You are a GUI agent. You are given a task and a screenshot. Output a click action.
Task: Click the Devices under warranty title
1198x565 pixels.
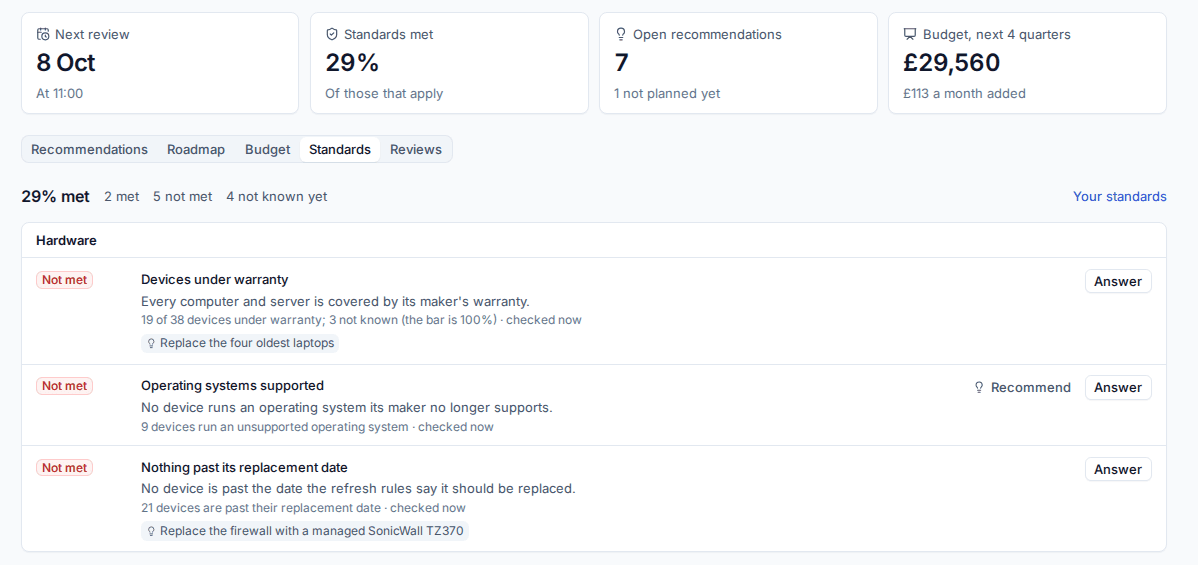[x=215, y=280]
